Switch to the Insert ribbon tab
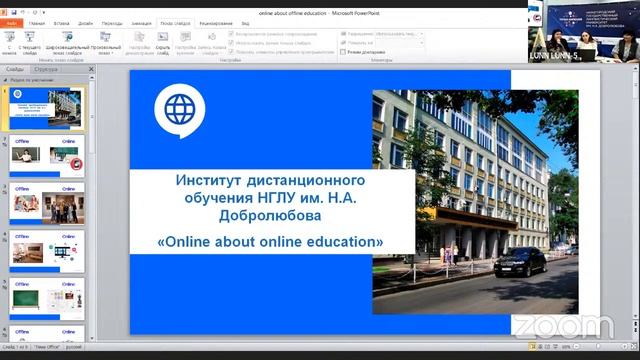 [x=61, y=23]
